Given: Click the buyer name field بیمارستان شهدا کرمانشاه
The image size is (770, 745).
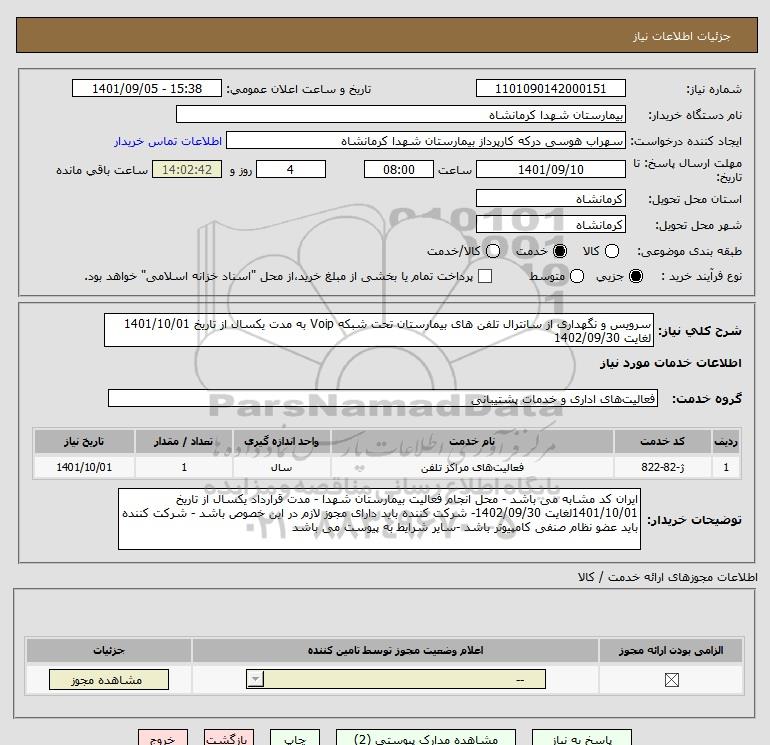Looking at the screenshot, I should 401,114.
